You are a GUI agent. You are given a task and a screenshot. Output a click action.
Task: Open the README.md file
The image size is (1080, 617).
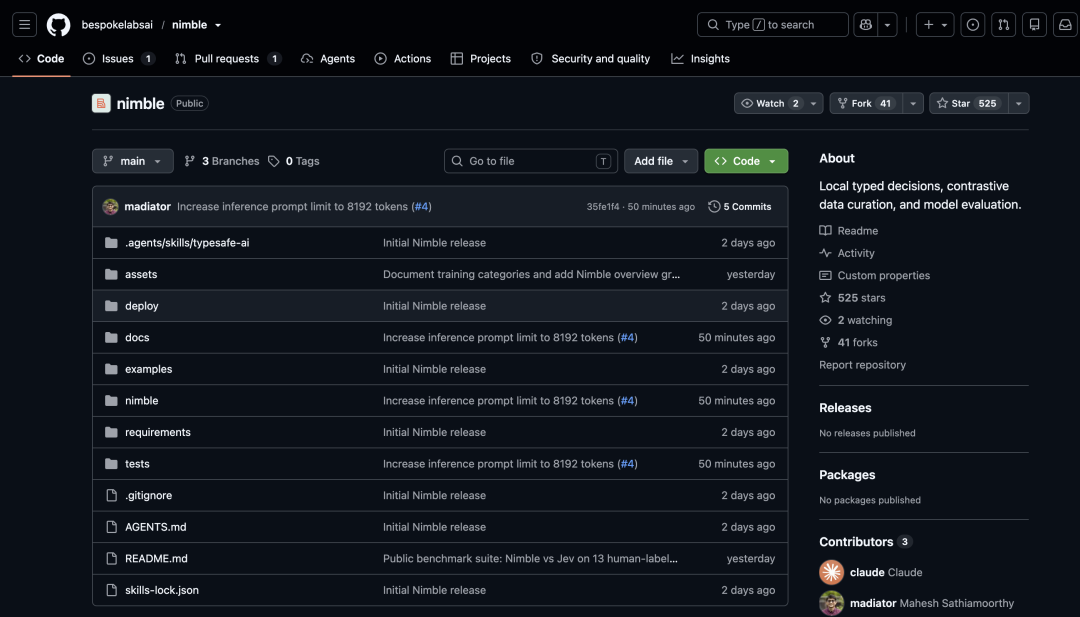pyautogui.click(x=156, y=559)
